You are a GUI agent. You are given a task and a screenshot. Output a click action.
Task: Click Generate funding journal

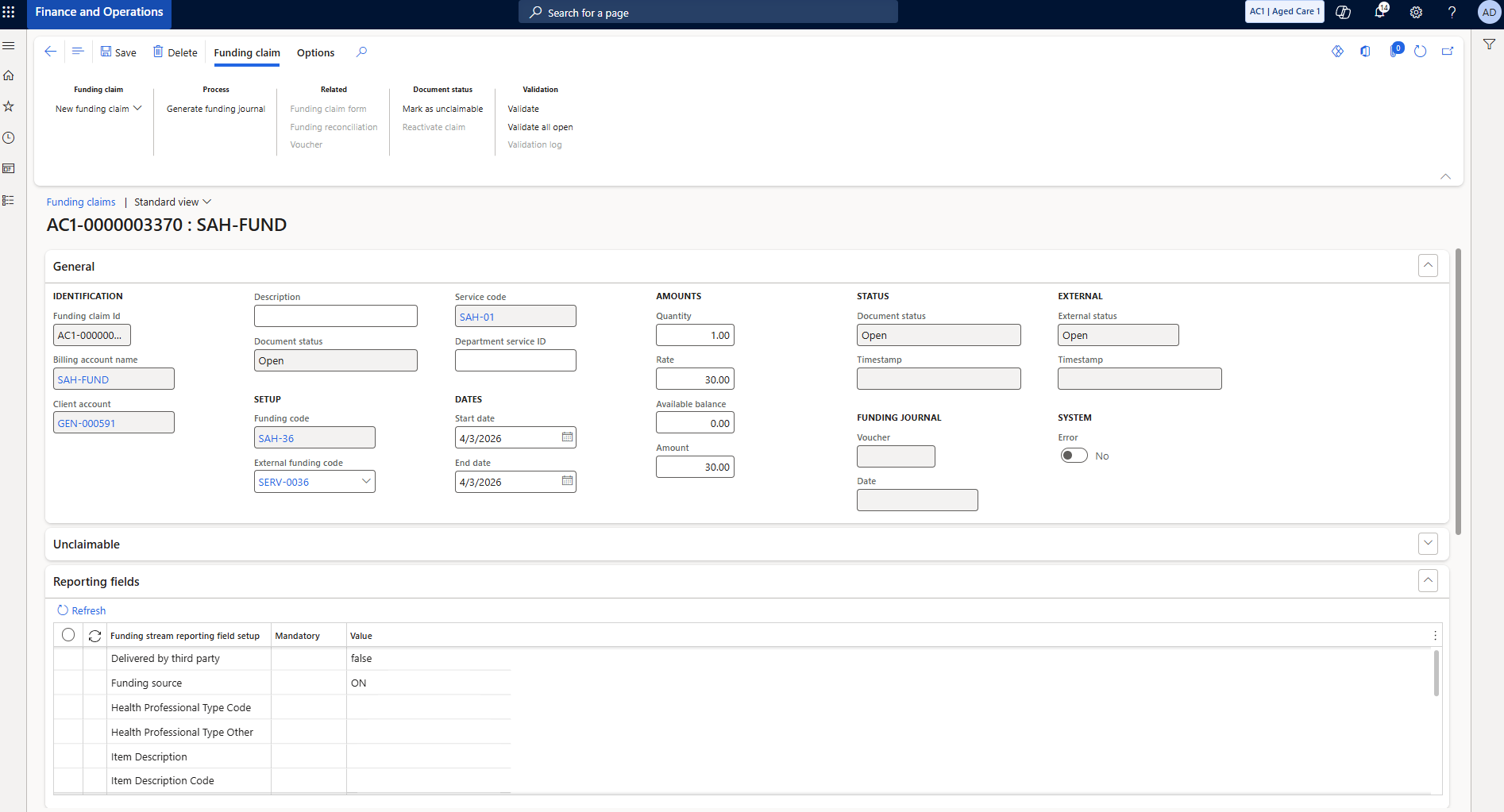click(216, 109)
